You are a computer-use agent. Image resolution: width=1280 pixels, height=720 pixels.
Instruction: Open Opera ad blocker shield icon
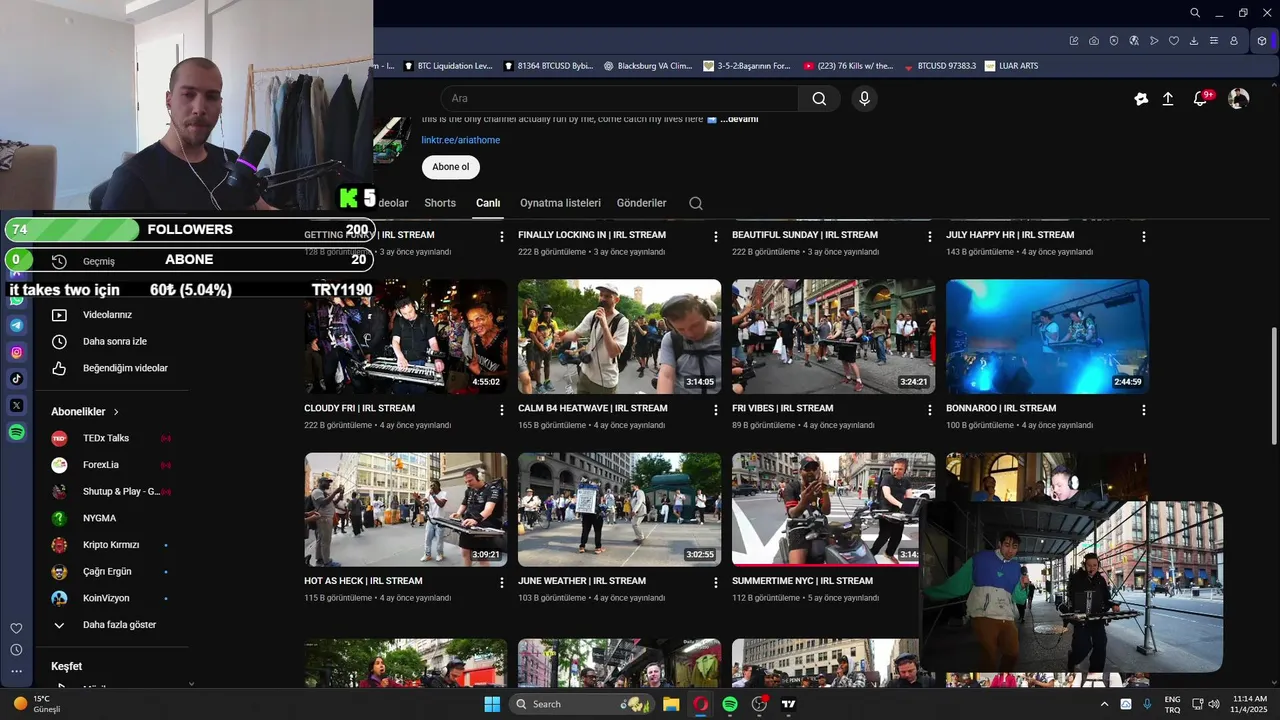pyautogui.click(x=1114, y=41)
